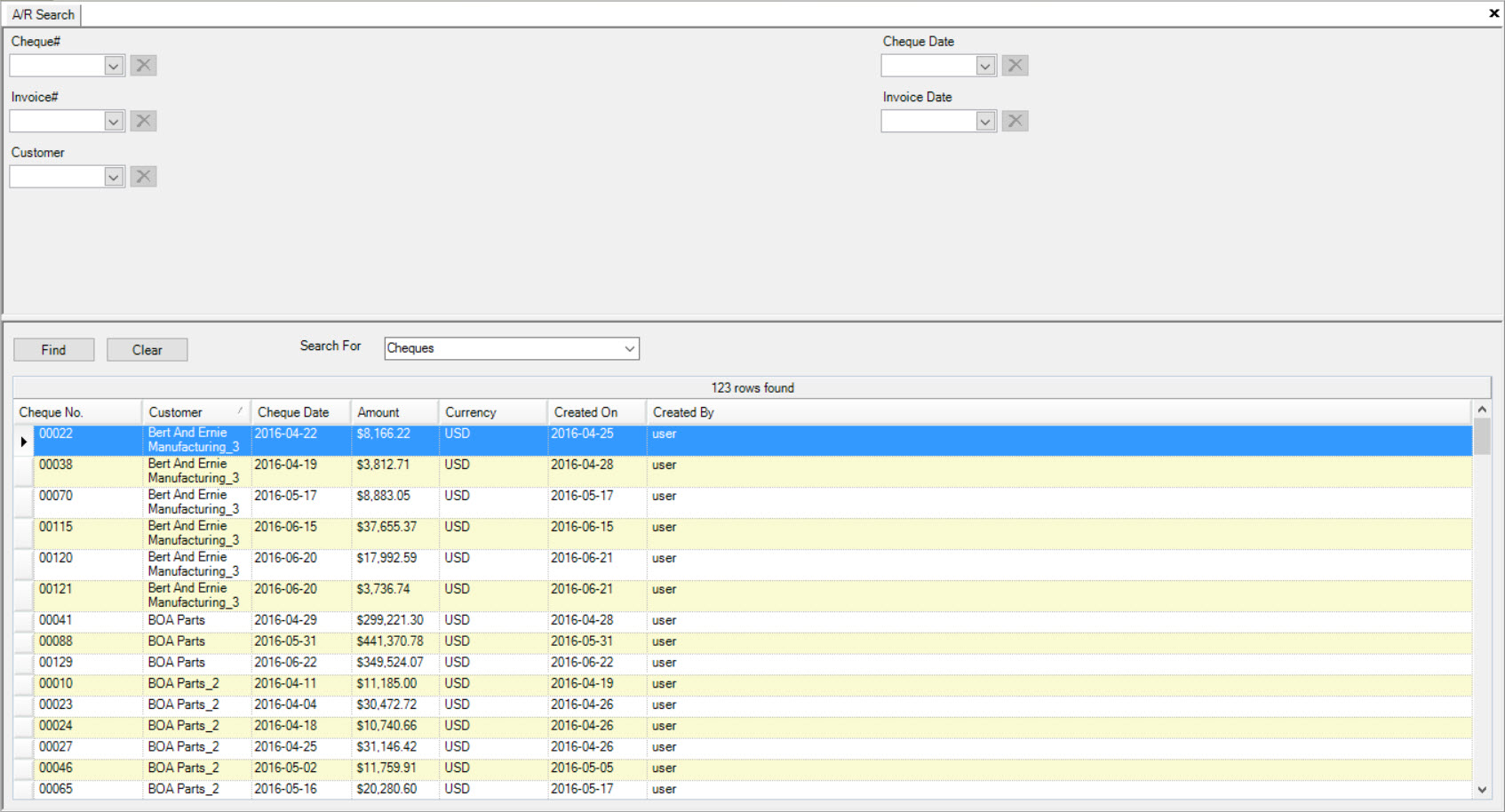Click the Clear button
The width and height of the screenshot is (1505, 812).
coord(147,350)
